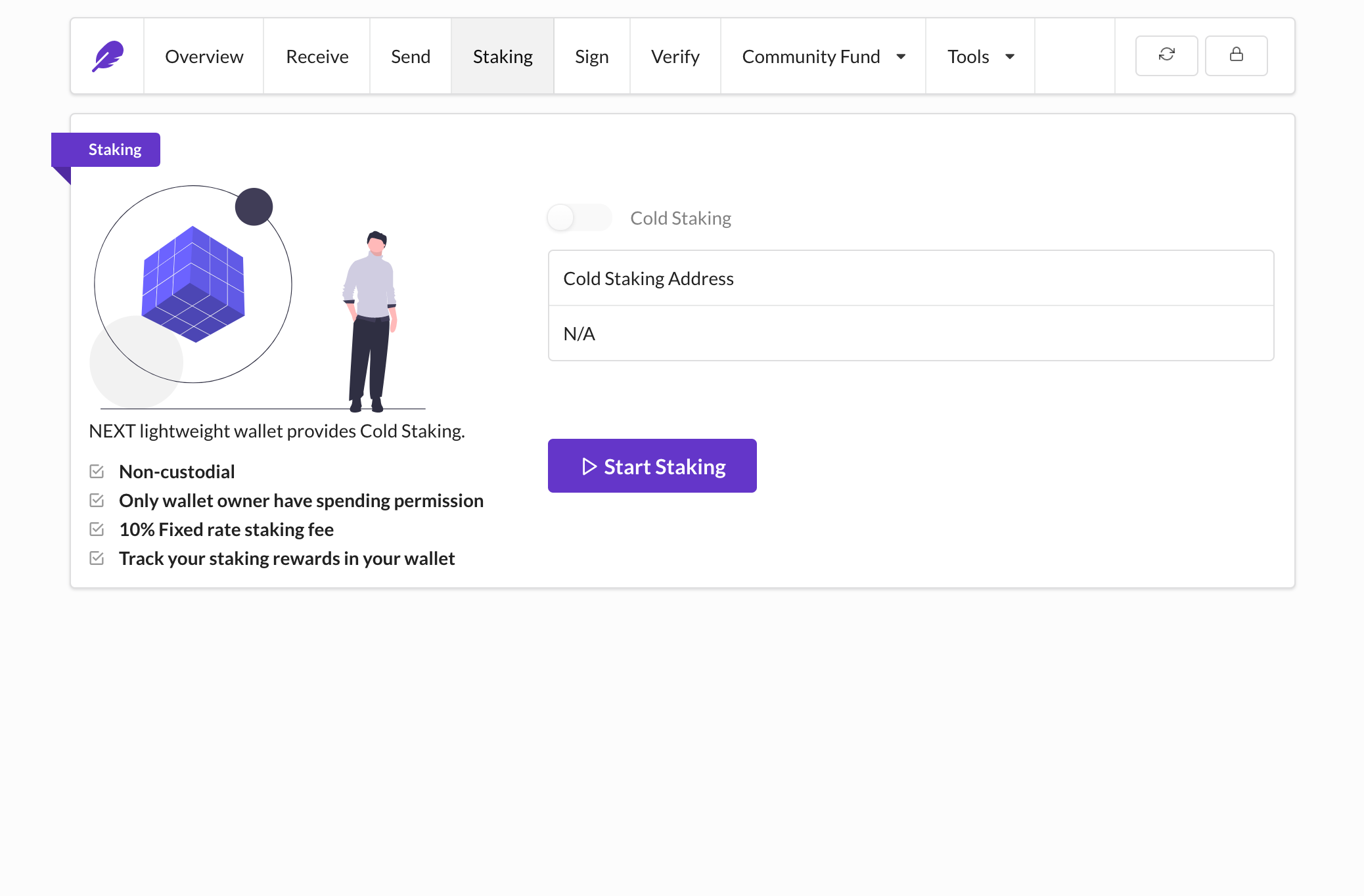Screen dimensions: 1364x896
Task: Click the refresh sync icon button
Action: (1166, 56)
